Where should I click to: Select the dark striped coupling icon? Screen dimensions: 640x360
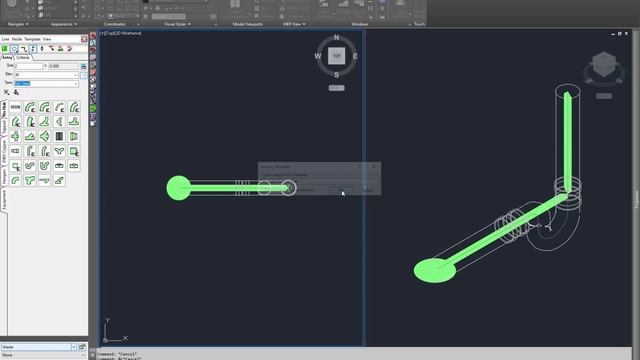coord(59,136)
